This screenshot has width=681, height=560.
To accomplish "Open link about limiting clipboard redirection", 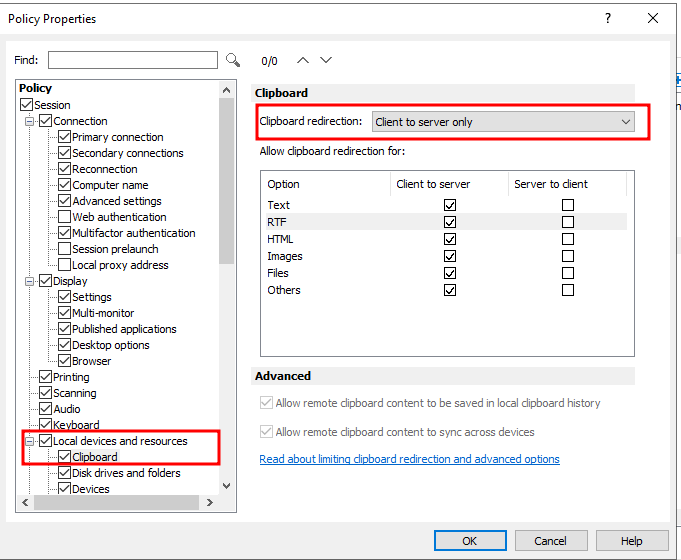I will click(x=409, y=459).
